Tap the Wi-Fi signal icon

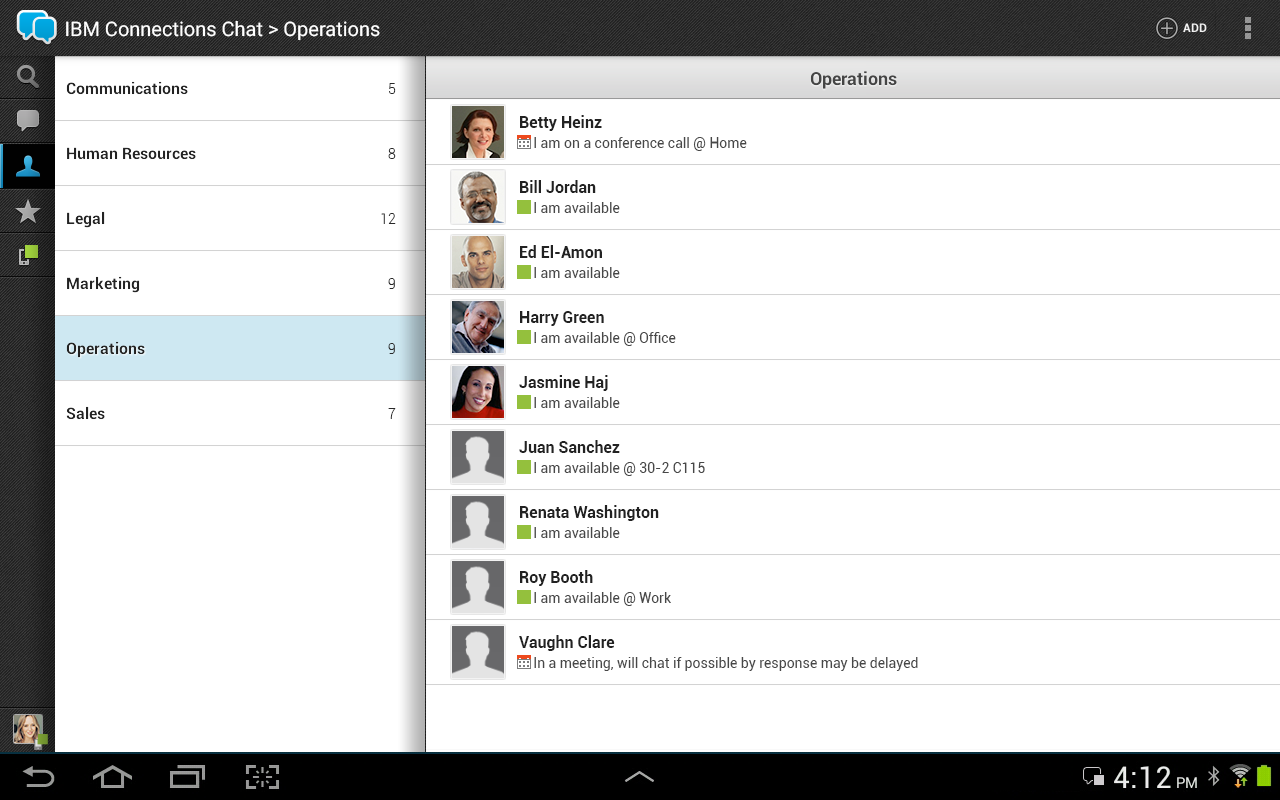[1240, 776]
